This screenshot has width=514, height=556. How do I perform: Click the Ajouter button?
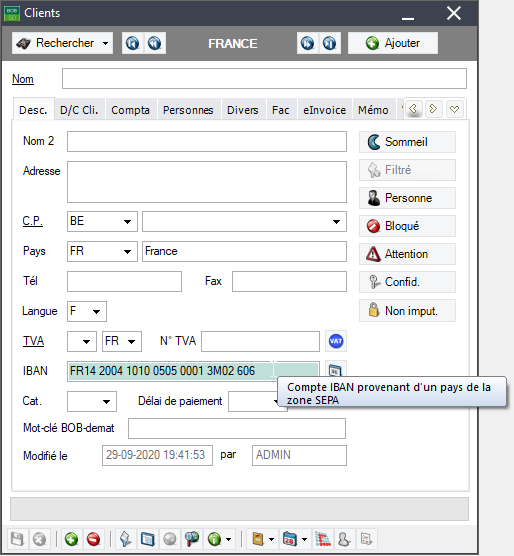[x=393, y=43]
